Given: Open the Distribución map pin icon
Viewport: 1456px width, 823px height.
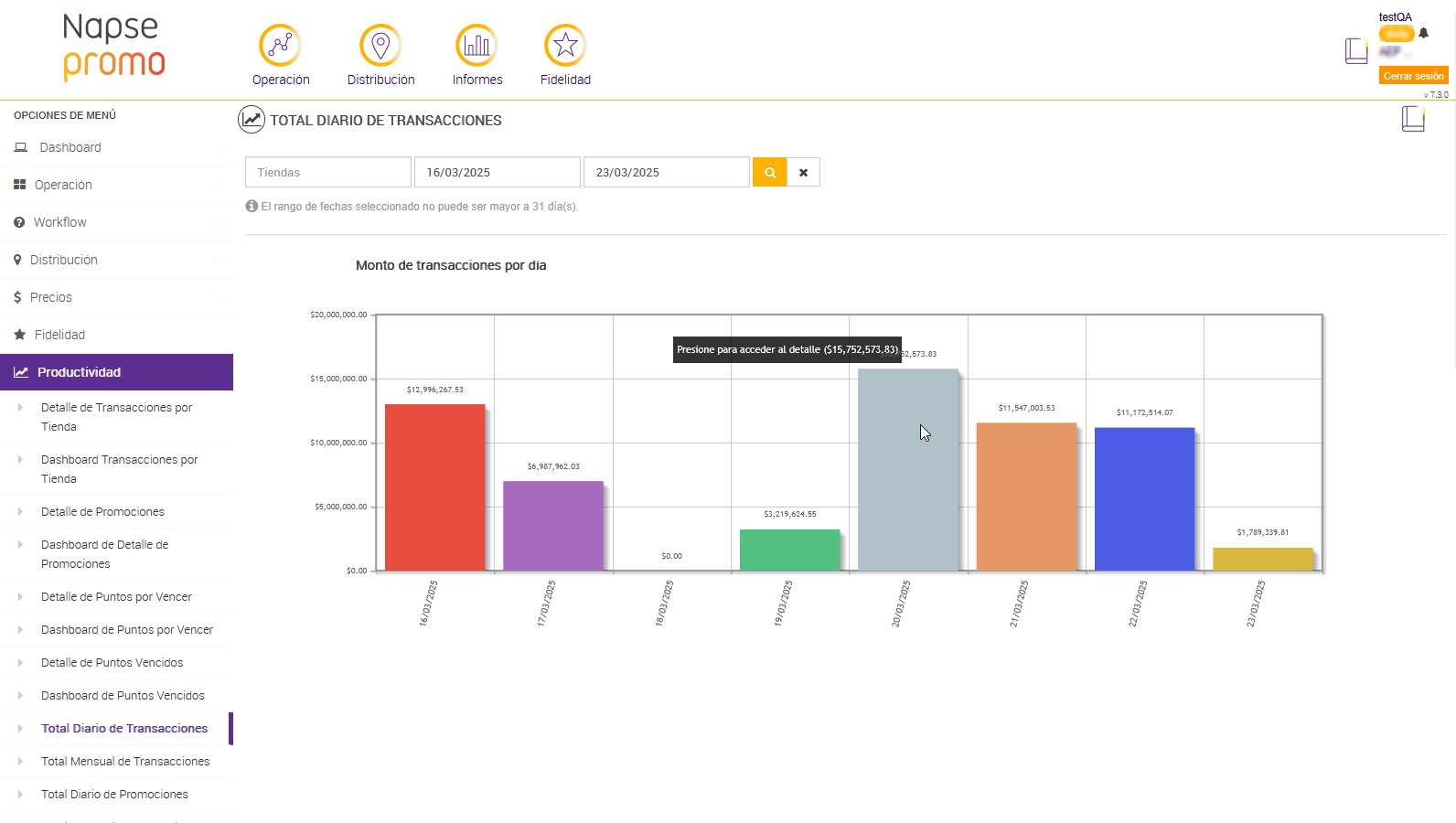Looking at the screenshot, I should [x=380, y=45].
